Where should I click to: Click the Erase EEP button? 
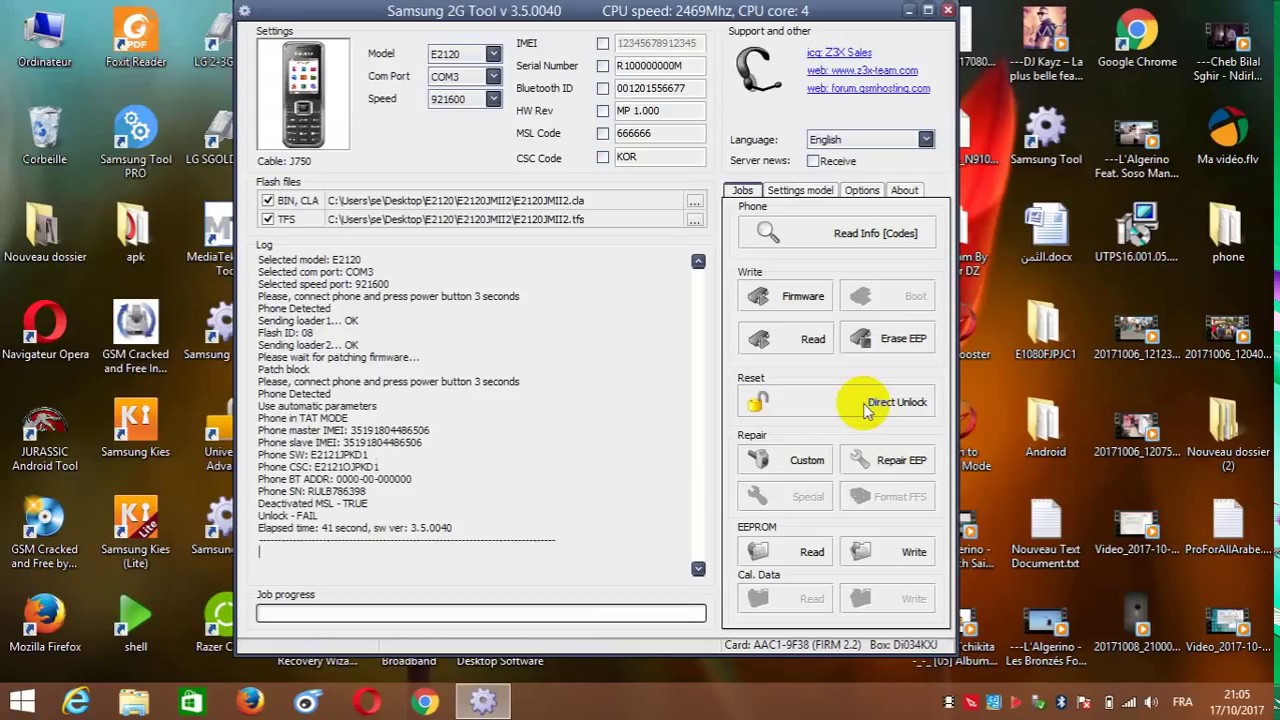coord(888,338)
